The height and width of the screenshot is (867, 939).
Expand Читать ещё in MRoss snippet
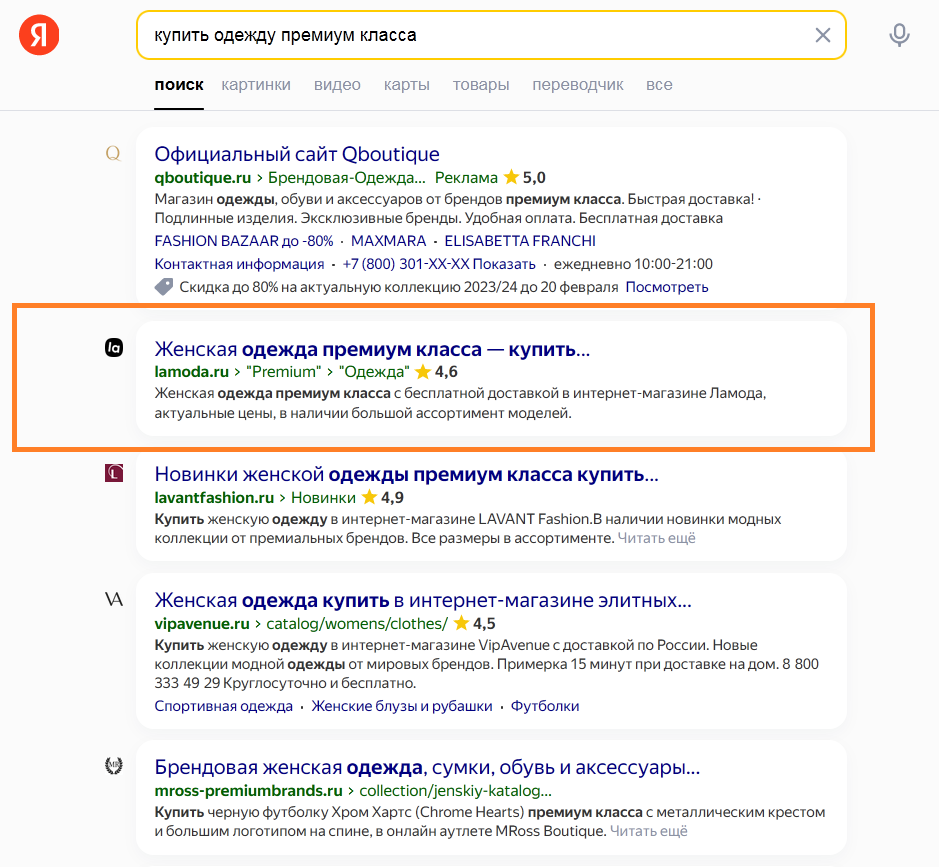point(649,831)
